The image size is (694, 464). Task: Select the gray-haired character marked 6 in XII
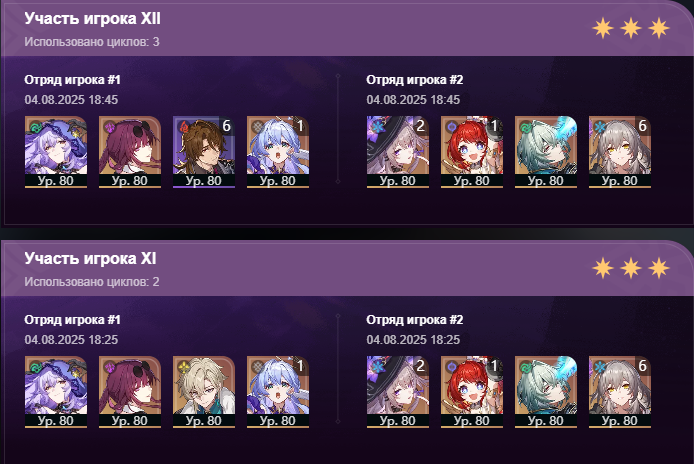pyautogui.click(x=620, y=152)
